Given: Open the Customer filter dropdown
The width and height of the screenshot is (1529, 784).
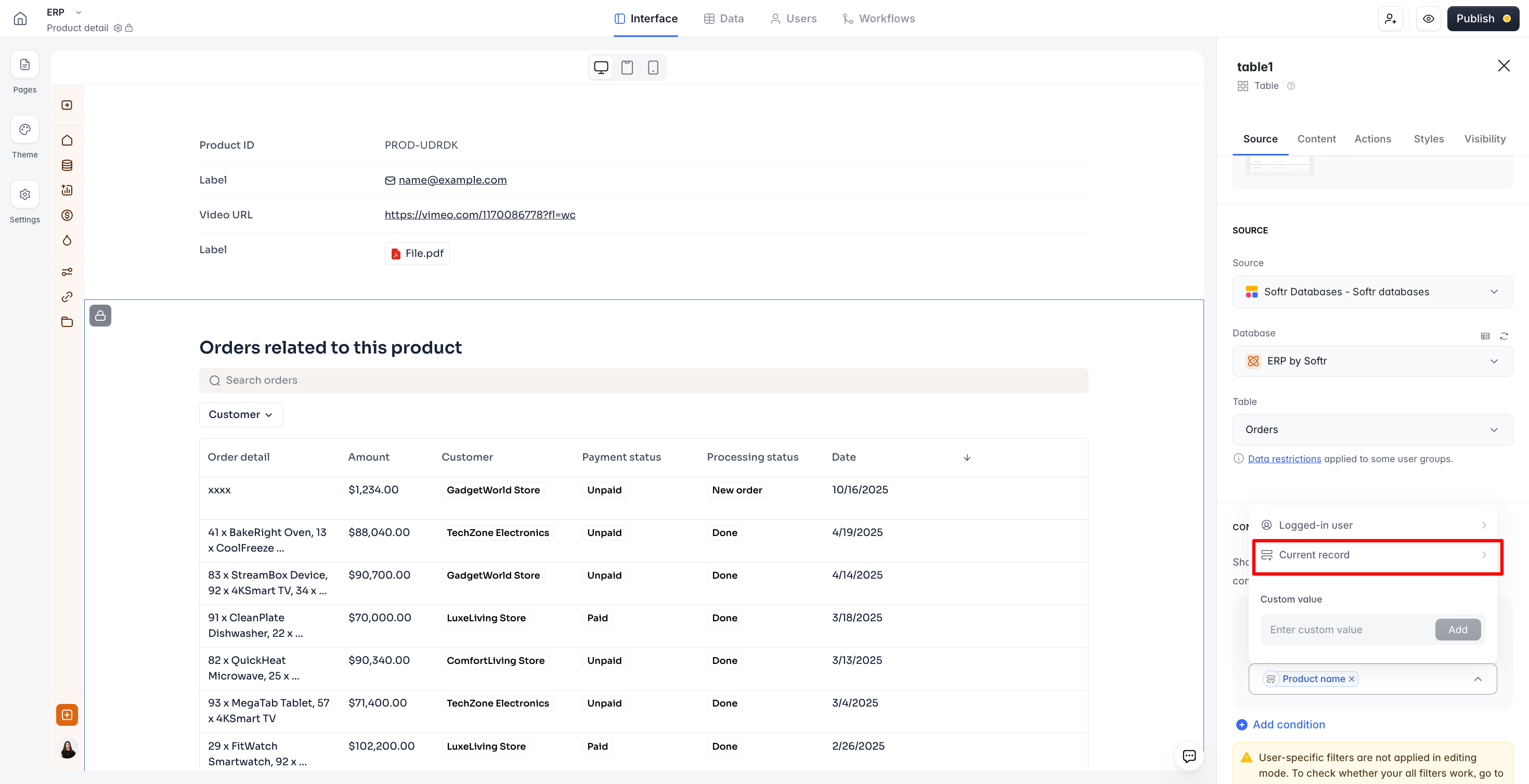Looking at the screenshot, I should (240, 414).
